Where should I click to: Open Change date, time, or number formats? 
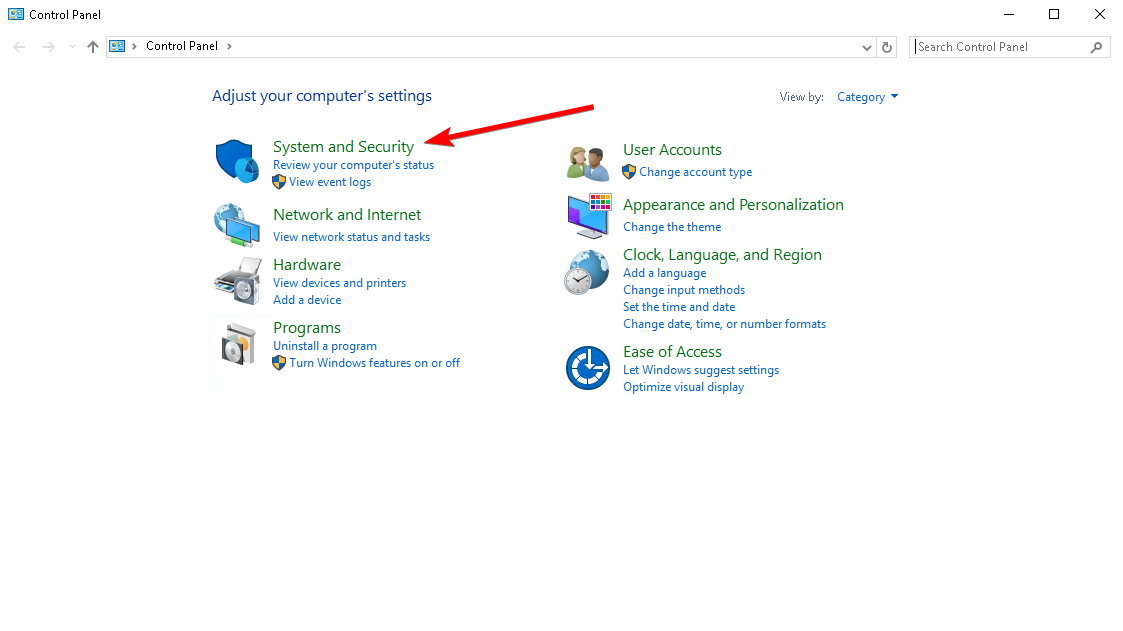725,323
